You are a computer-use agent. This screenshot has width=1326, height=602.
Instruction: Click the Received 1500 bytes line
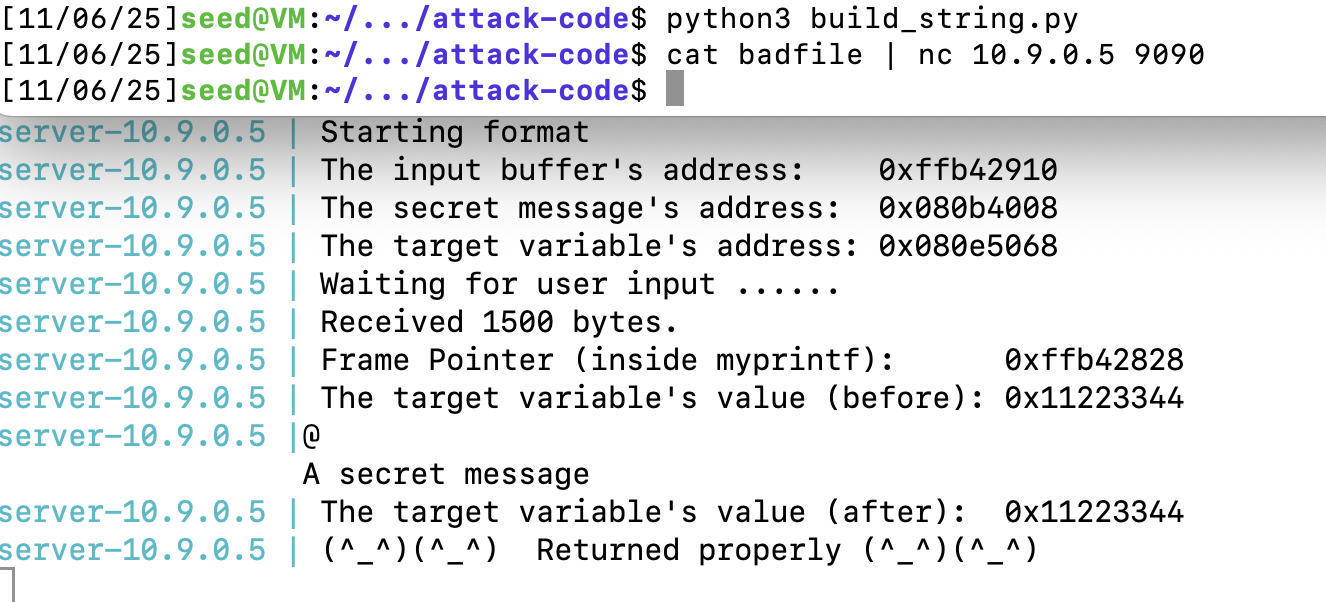point(499,322)
